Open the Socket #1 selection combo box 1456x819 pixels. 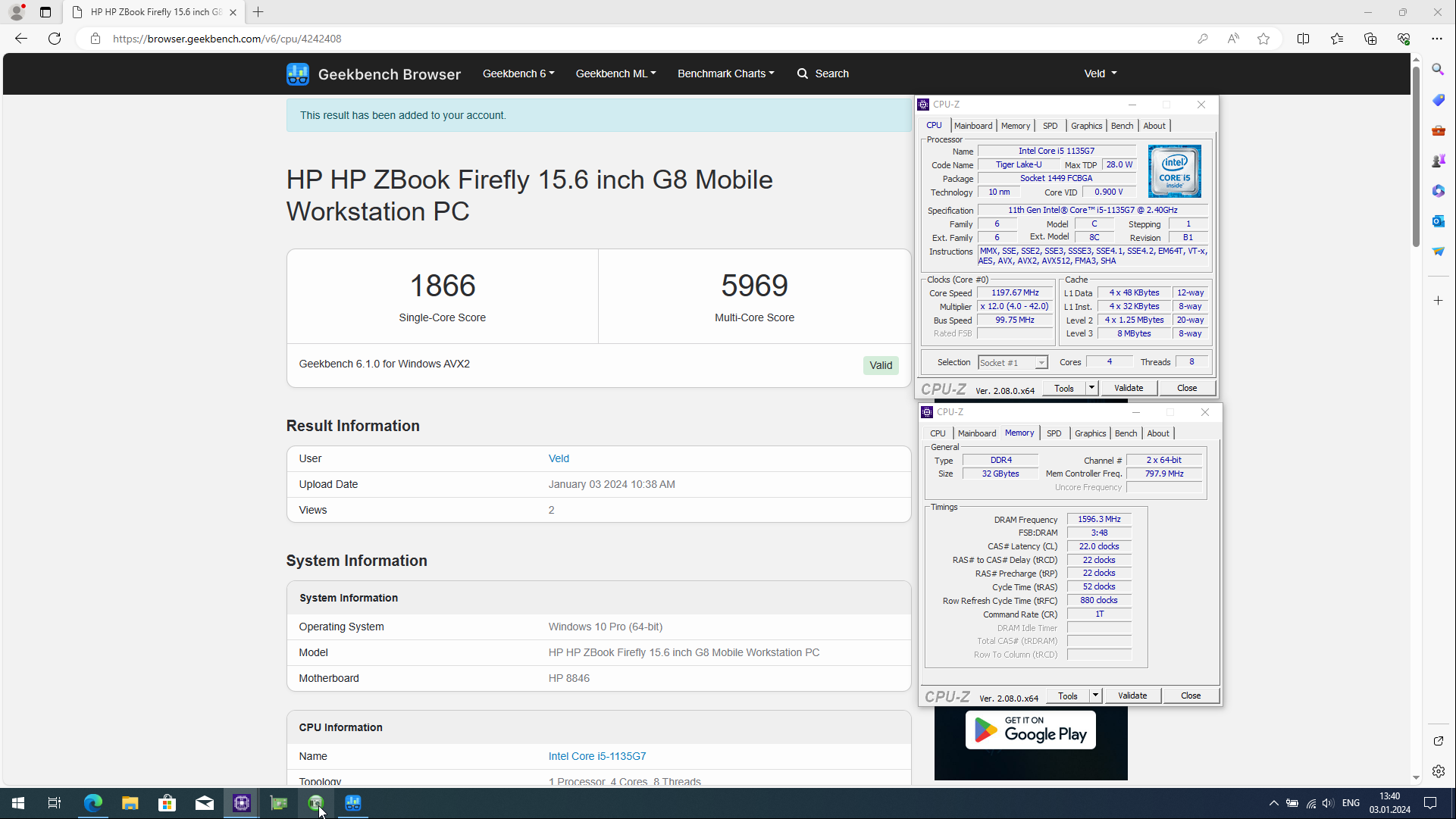coord(1013,363)
